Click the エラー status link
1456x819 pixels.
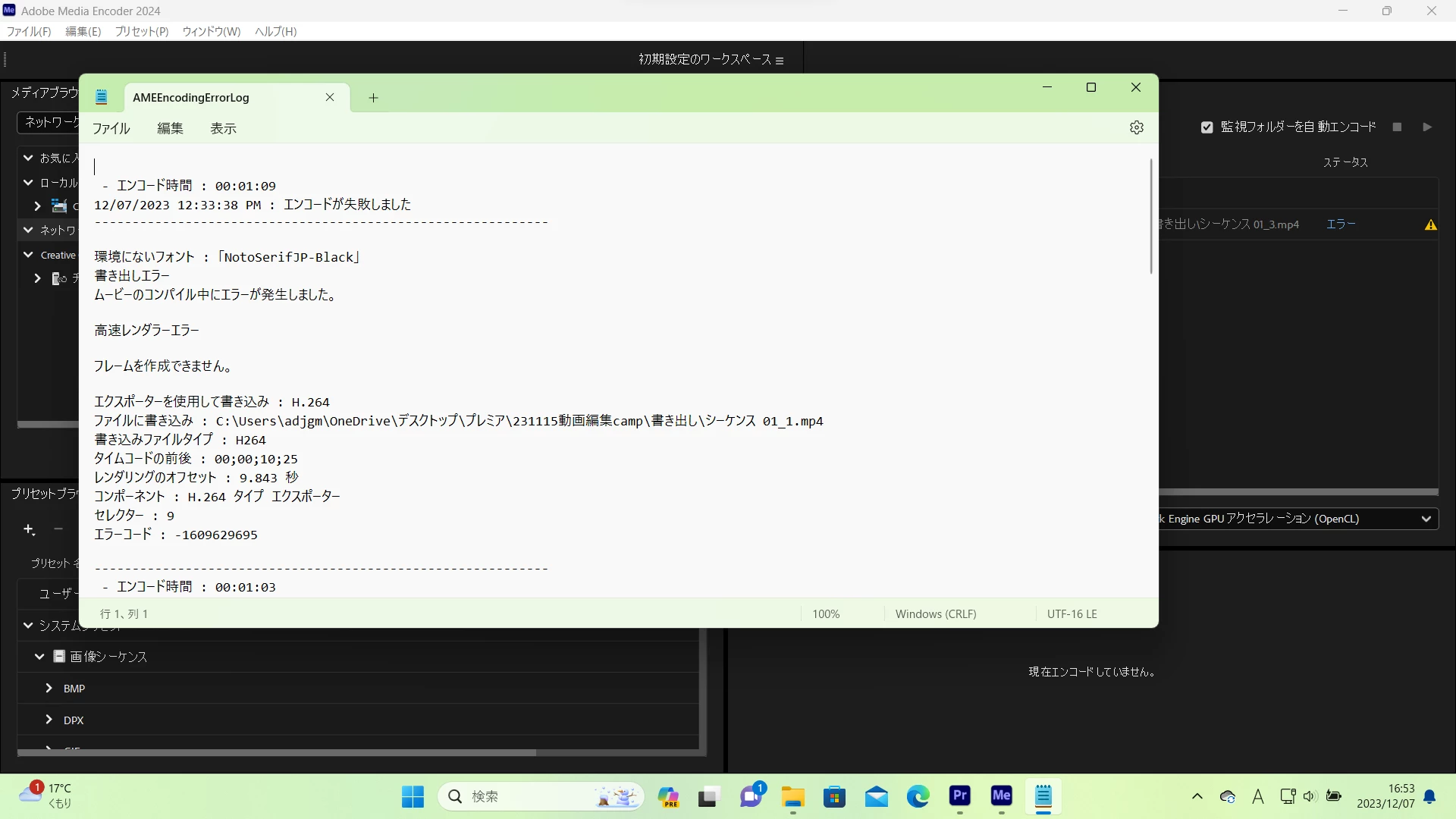click(1340, 224)
